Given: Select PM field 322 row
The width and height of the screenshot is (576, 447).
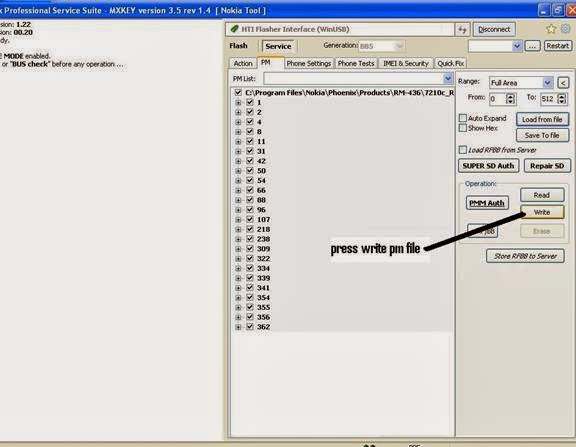Looking at the screenshot, I should (x=263, y=259).
